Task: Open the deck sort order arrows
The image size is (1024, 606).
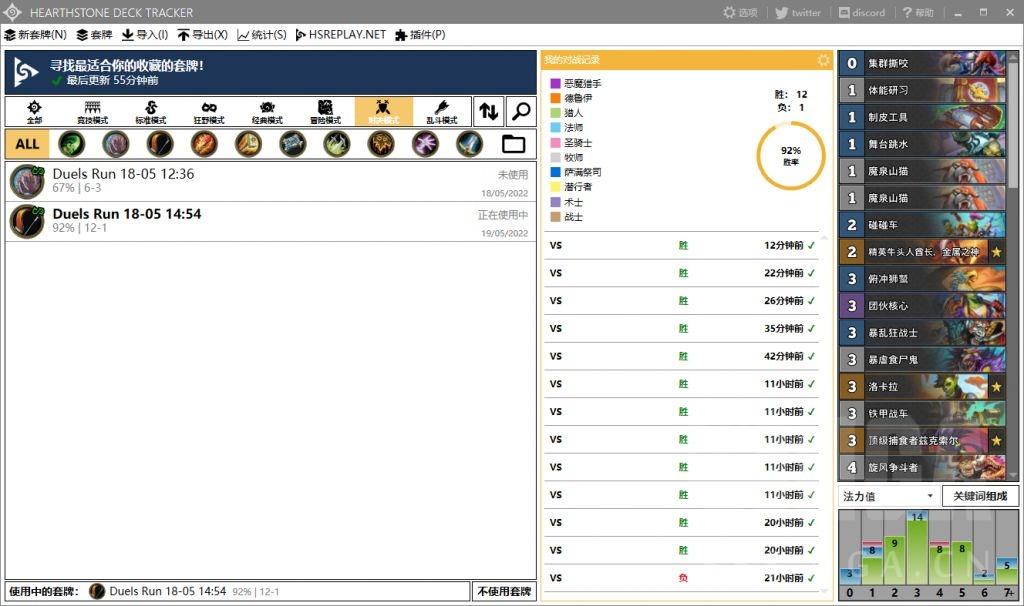Action: tap(488, 111)
